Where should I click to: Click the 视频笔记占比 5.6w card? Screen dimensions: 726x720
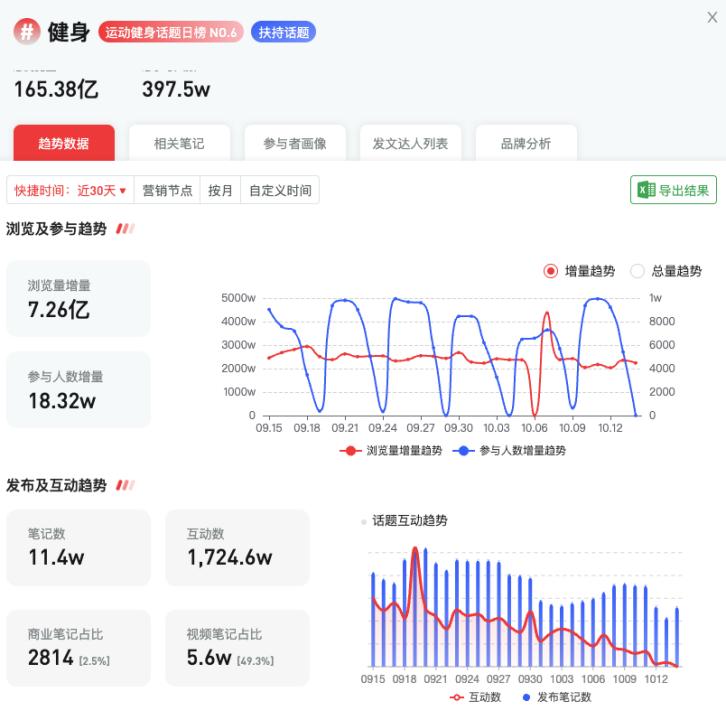click(x=237, y=648)
